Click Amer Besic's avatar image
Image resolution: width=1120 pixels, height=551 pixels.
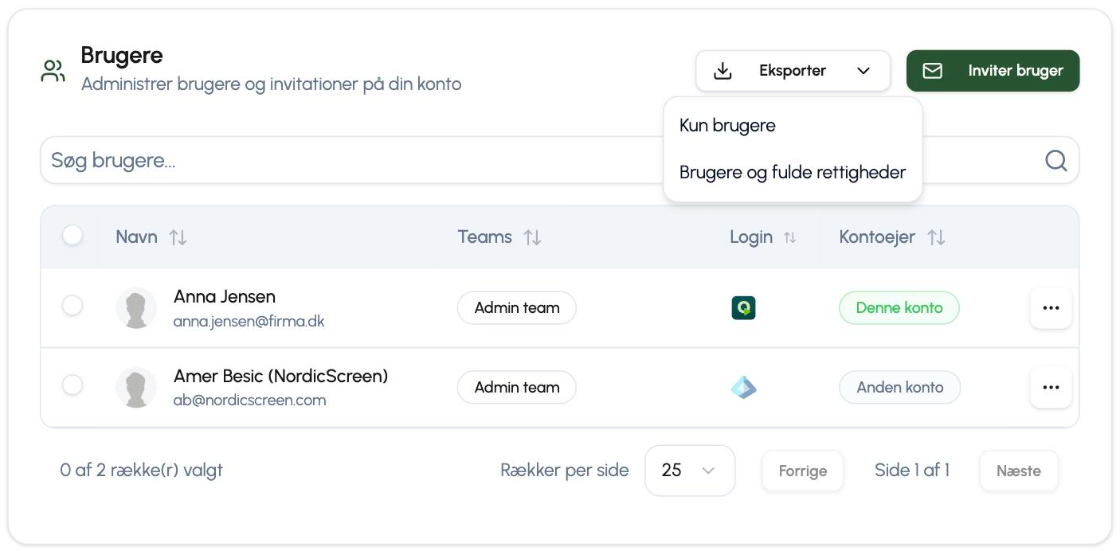[136, 387]
